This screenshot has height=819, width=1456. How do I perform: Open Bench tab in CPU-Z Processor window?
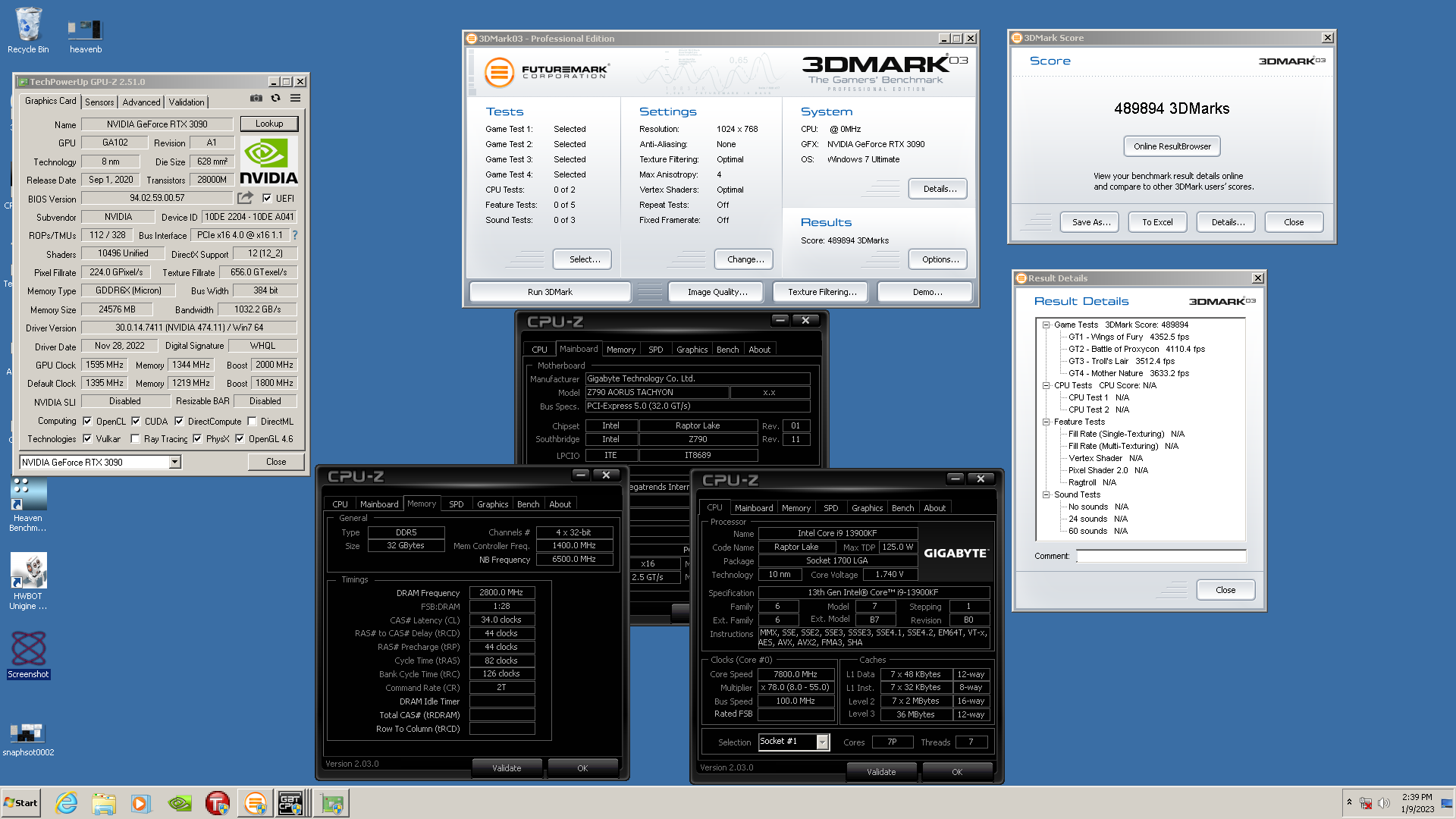coord(902,508)
